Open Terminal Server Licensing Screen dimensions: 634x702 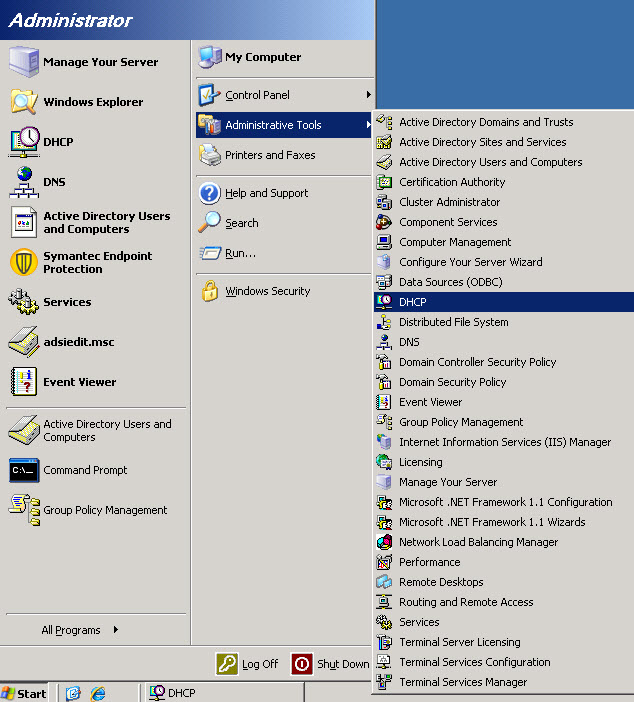[504, 642]
